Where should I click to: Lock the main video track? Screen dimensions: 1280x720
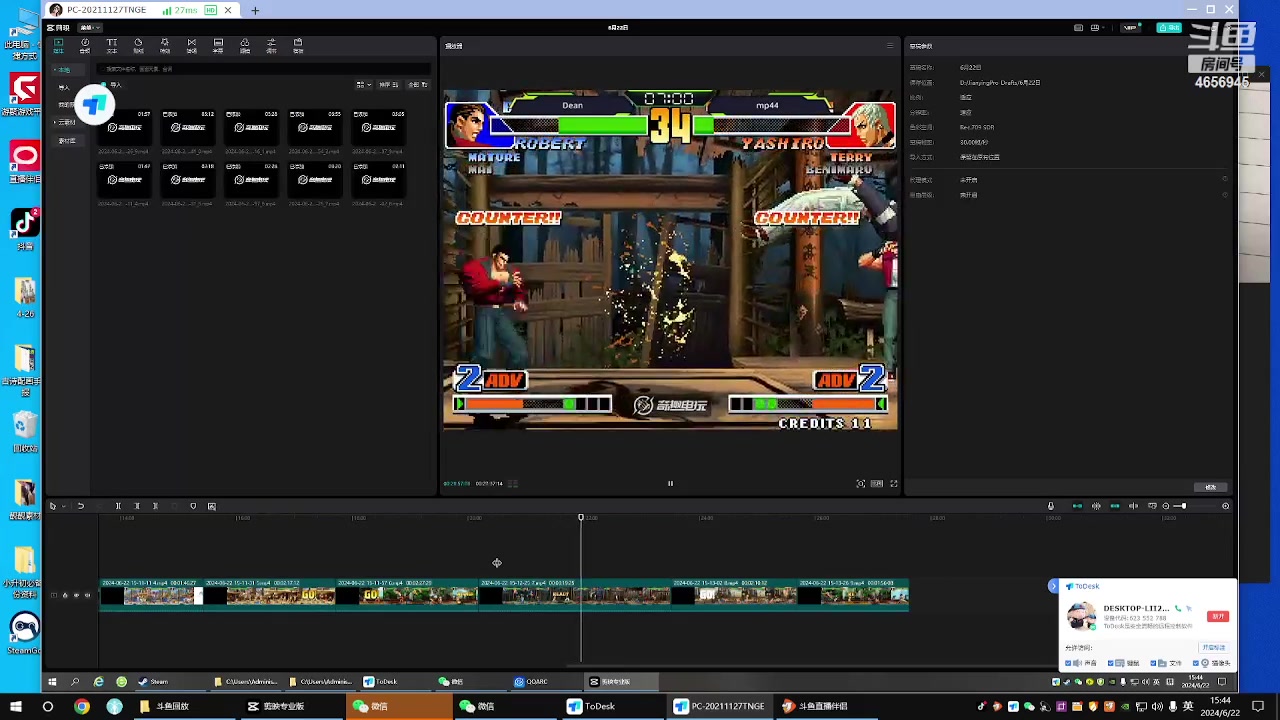(x=65, y=595)
